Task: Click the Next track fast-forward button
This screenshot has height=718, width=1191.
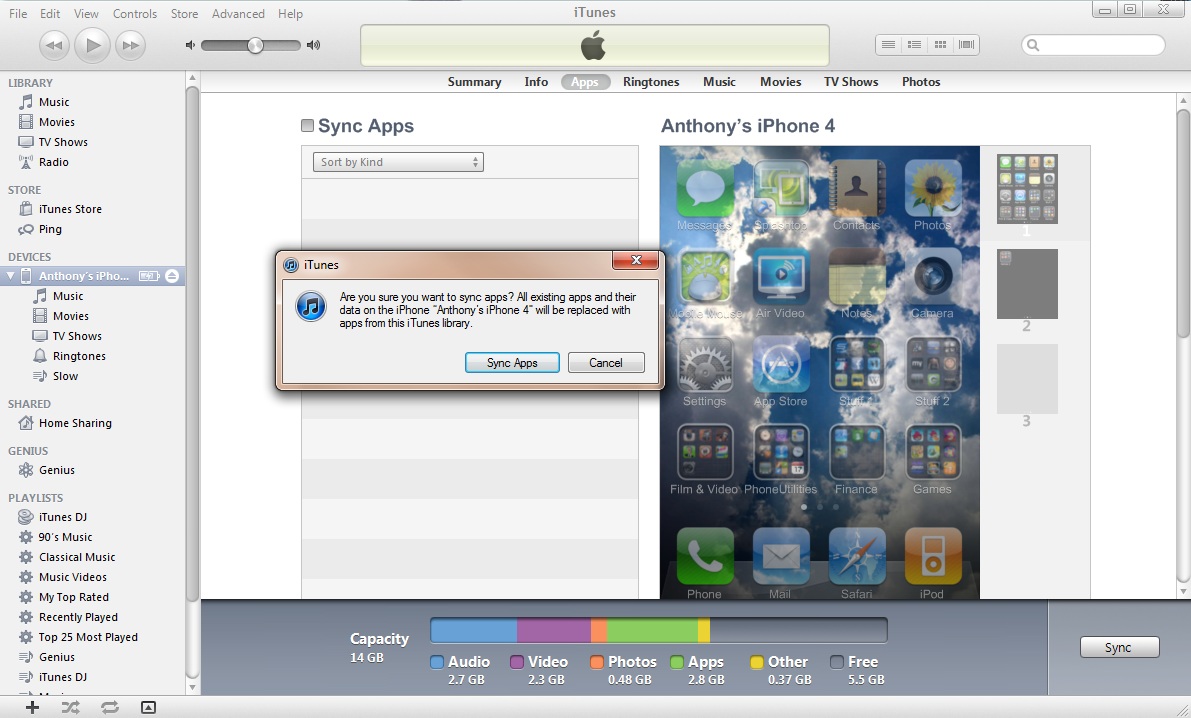Action: click(131, 46)
